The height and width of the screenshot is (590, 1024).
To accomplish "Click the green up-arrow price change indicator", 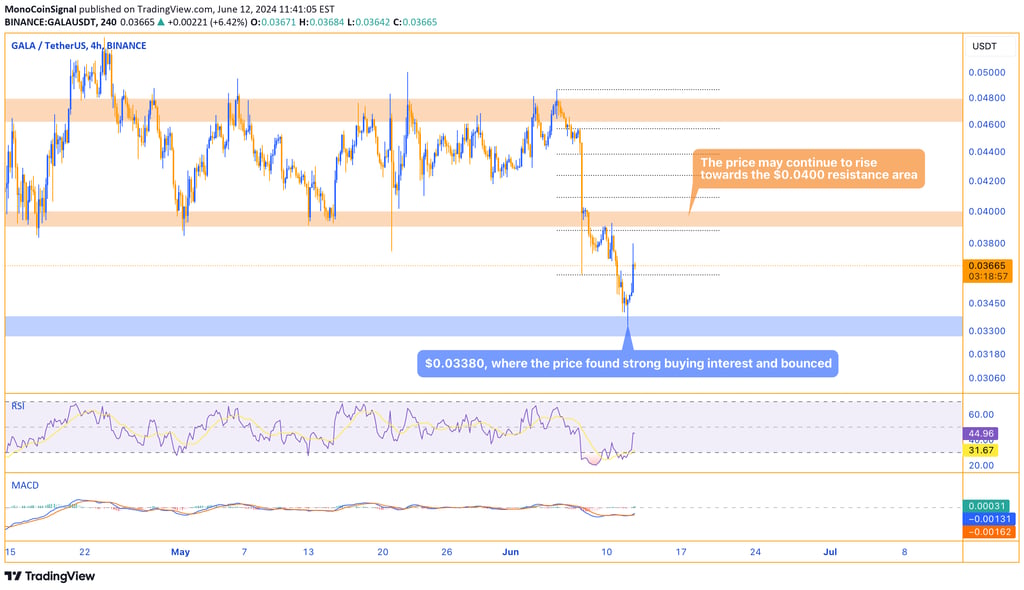I will 161,21.
